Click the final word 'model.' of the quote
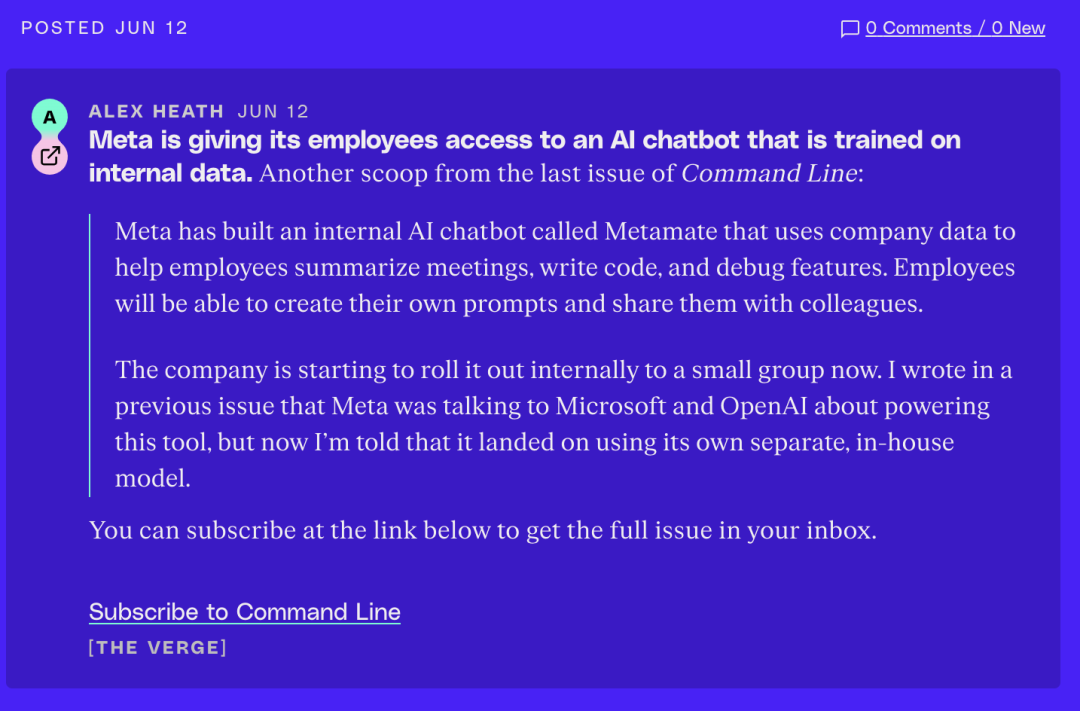The image size is (1080, 711). [153, 478]
